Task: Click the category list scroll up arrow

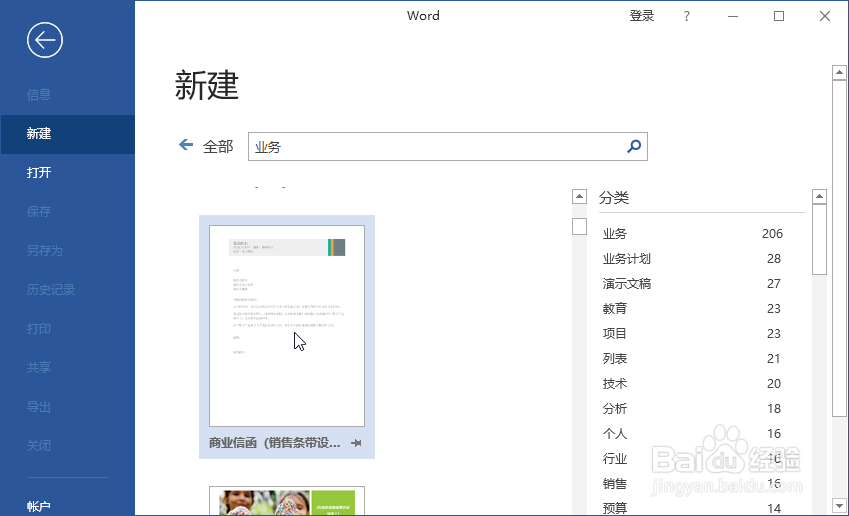Action: pyautogui.click(x=820, y=196)
